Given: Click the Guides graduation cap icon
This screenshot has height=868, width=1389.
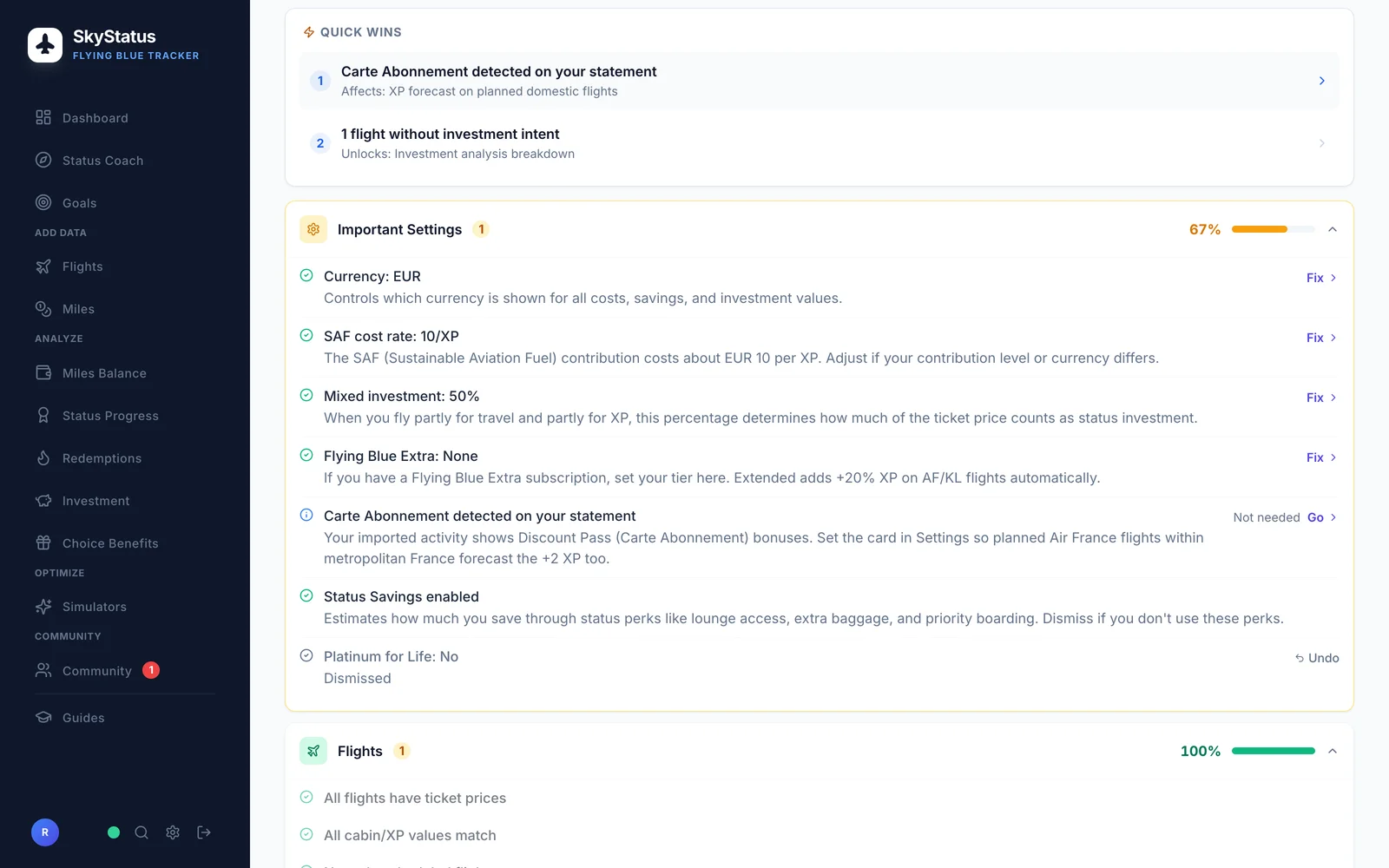Looking at the screenshot, I should 43,718.
